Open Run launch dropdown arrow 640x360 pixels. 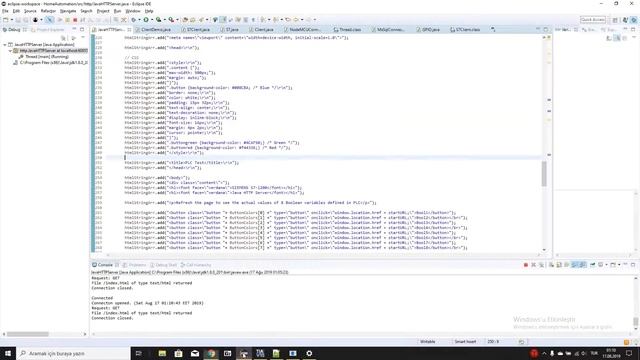click(151, 20)
